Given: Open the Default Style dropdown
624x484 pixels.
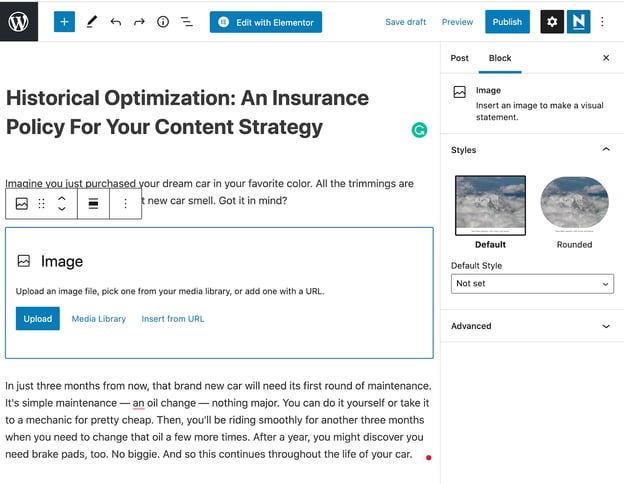Looking at the screenshot, I should point(532,284).
